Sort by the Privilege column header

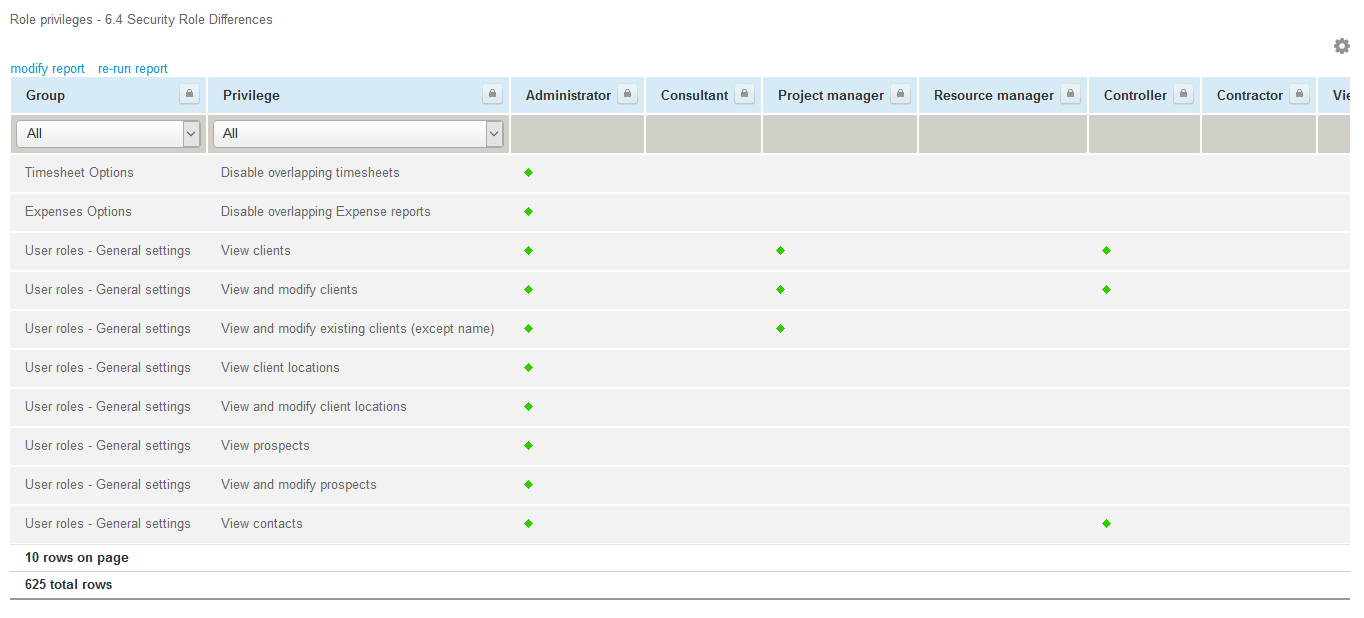251,95
